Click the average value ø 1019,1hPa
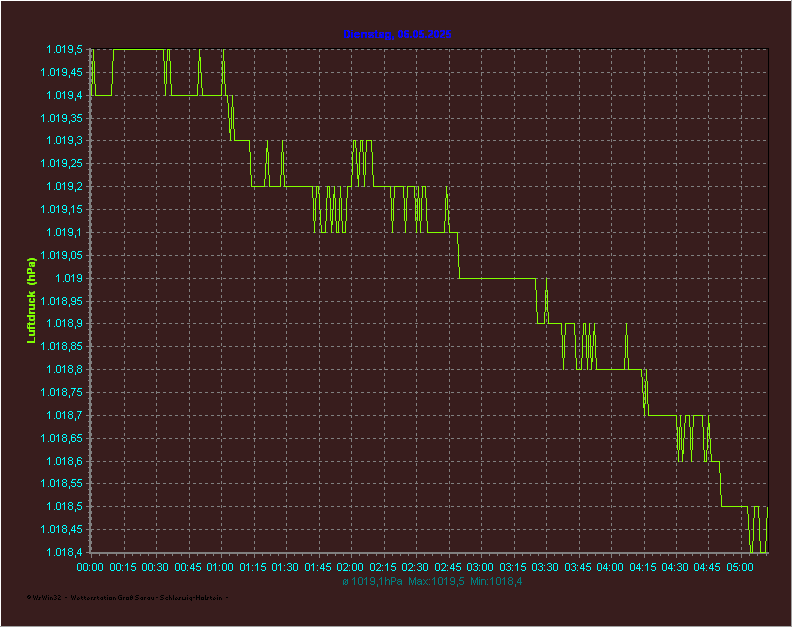 pyautogui.click(x=372, y=582)
